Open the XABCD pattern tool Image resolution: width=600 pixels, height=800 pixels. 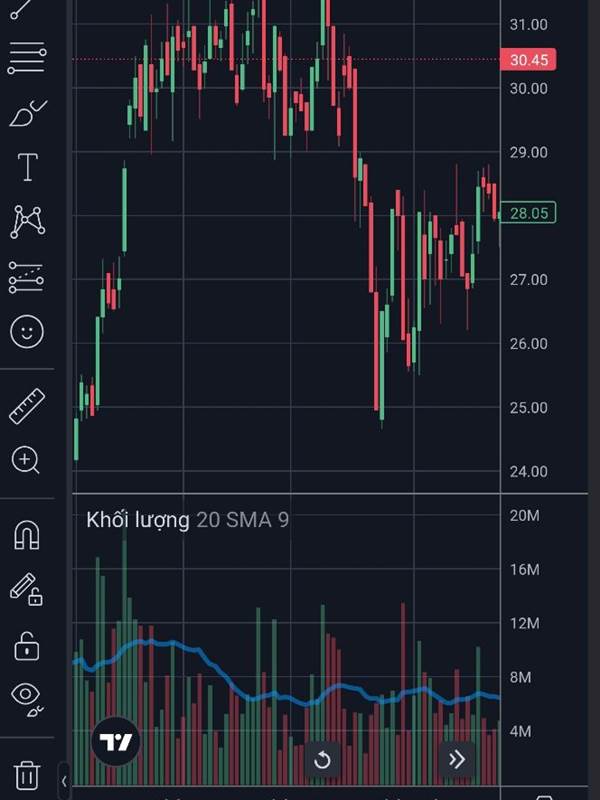click(x=28, y=222)
